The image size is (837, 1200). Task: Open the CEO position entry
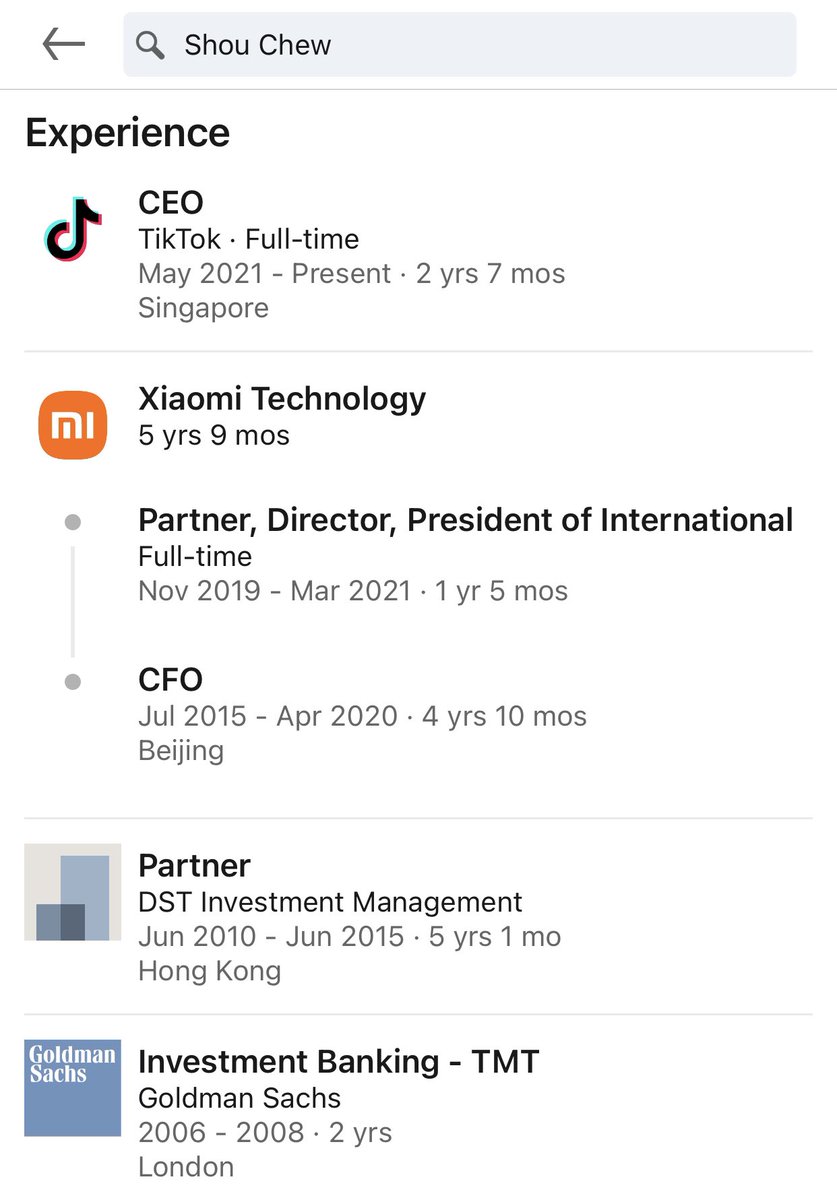[171, 203]
